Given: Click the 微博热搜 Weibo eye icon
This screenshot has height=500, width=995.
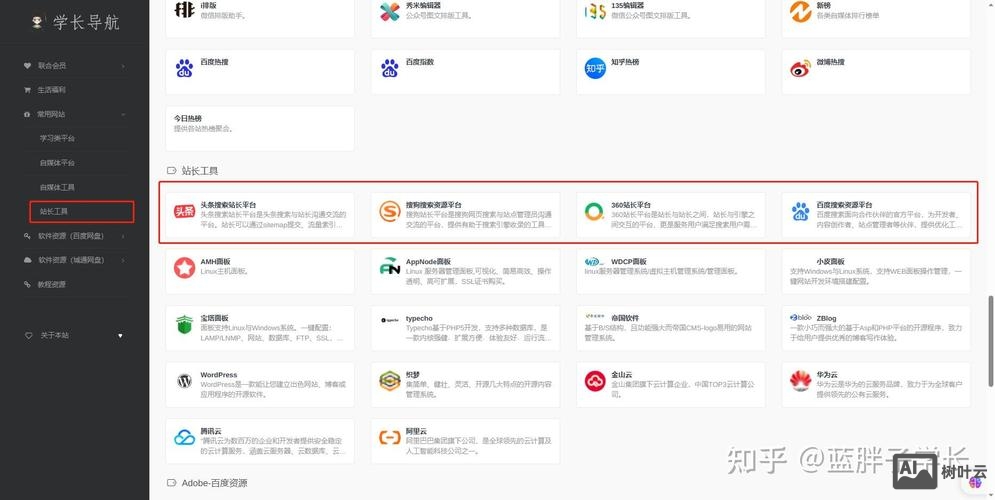Looking at the screenshot, I should point(801,68).
